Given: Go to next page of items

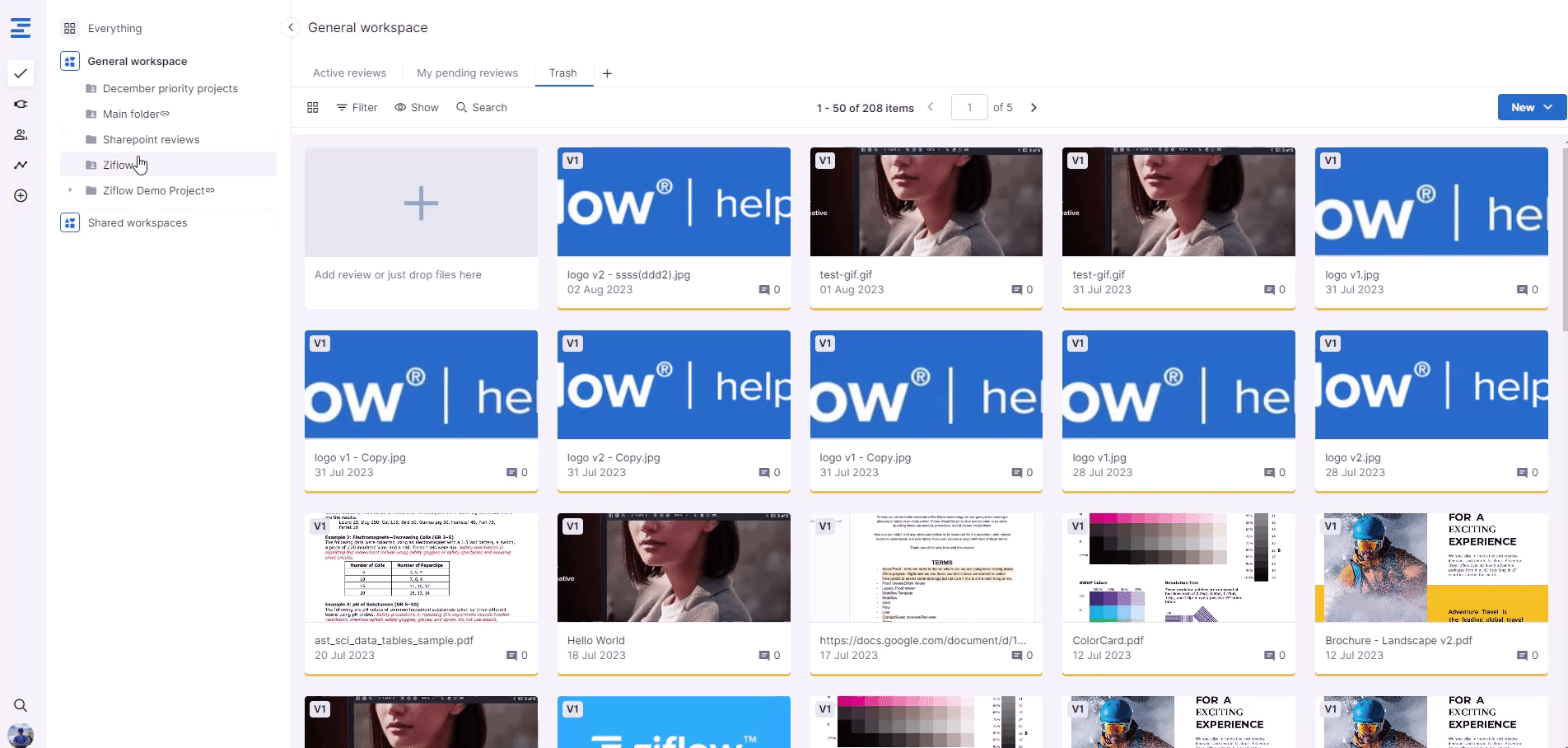Looking at the screenshot, I should click(x=1034, y=108).
